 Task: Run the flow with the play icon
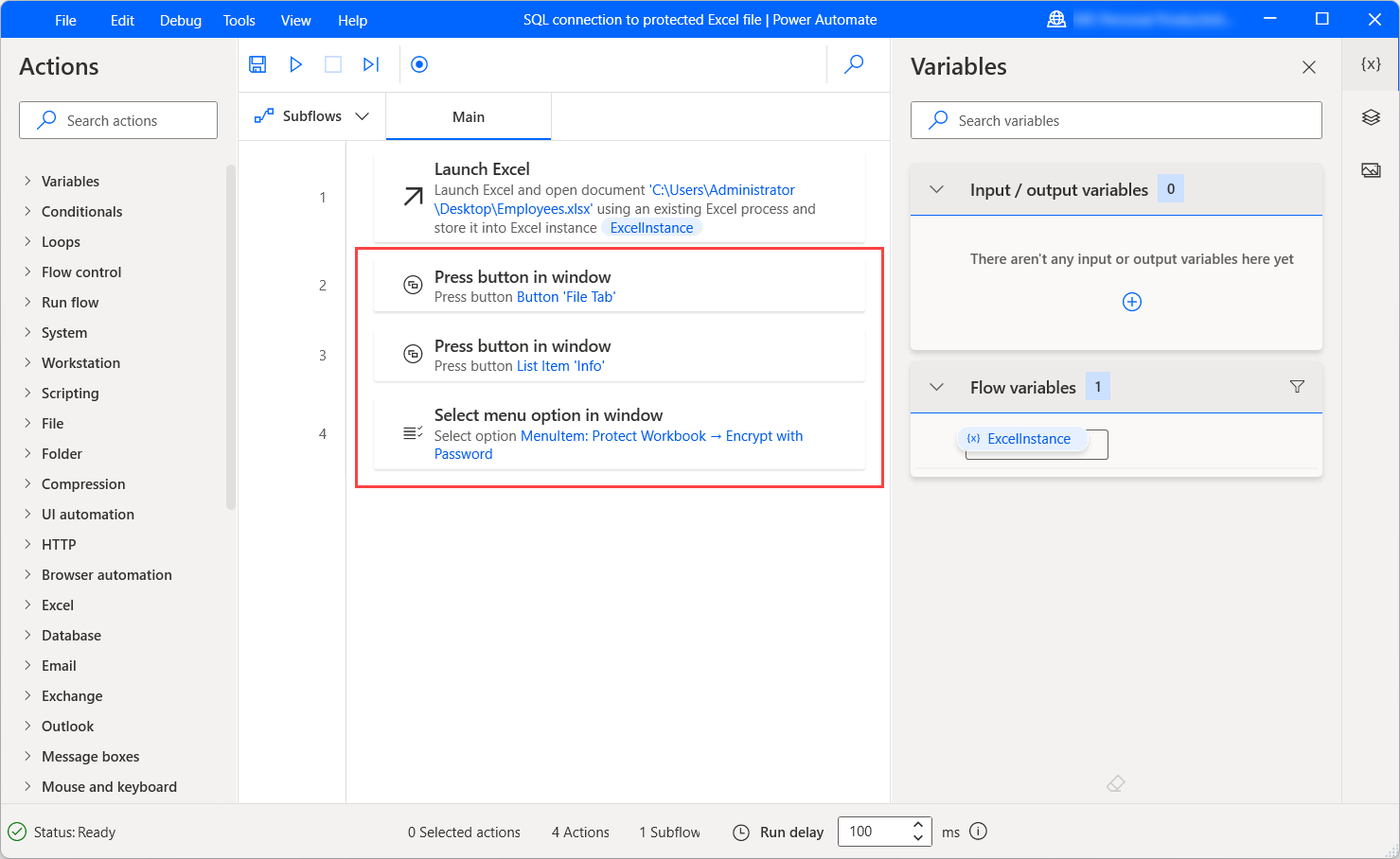pyautogui.click(x=295, y=64)
